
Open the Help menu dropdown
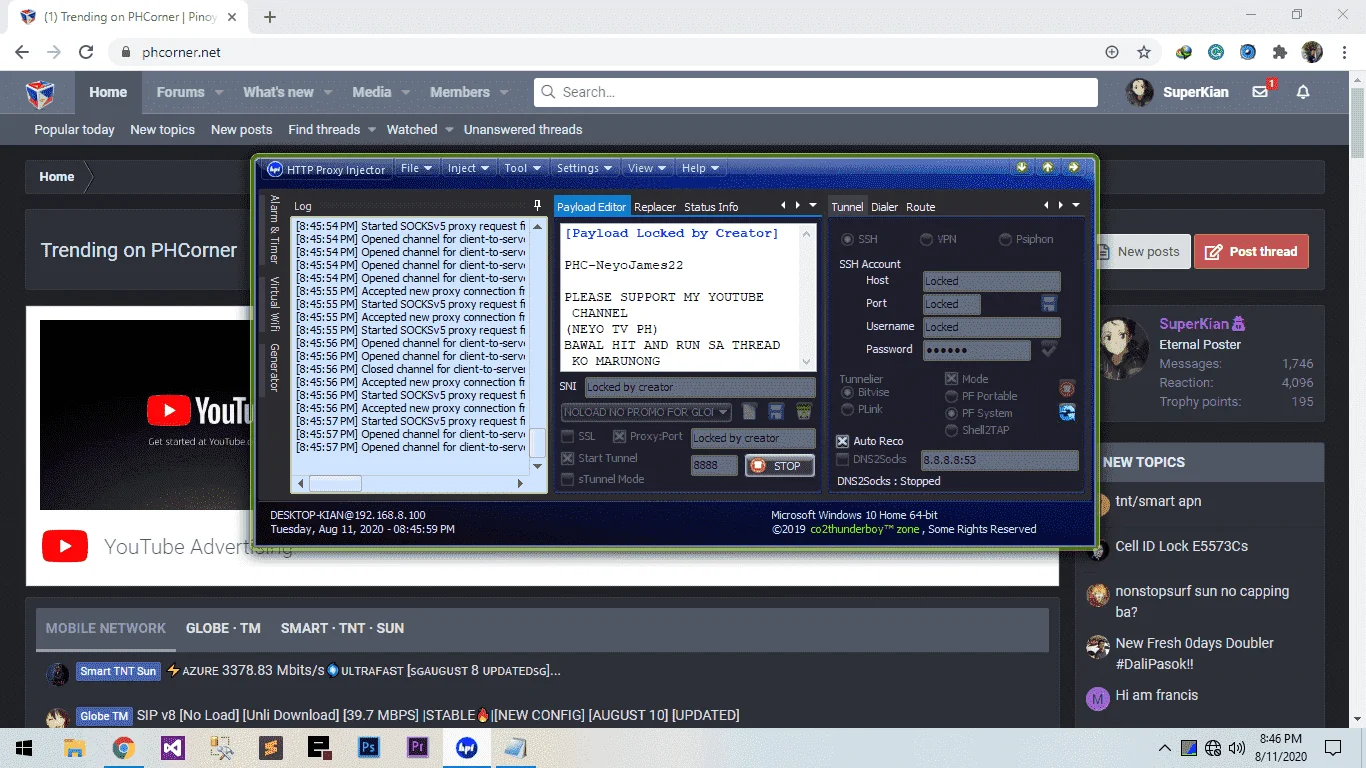tap(700, 169)
